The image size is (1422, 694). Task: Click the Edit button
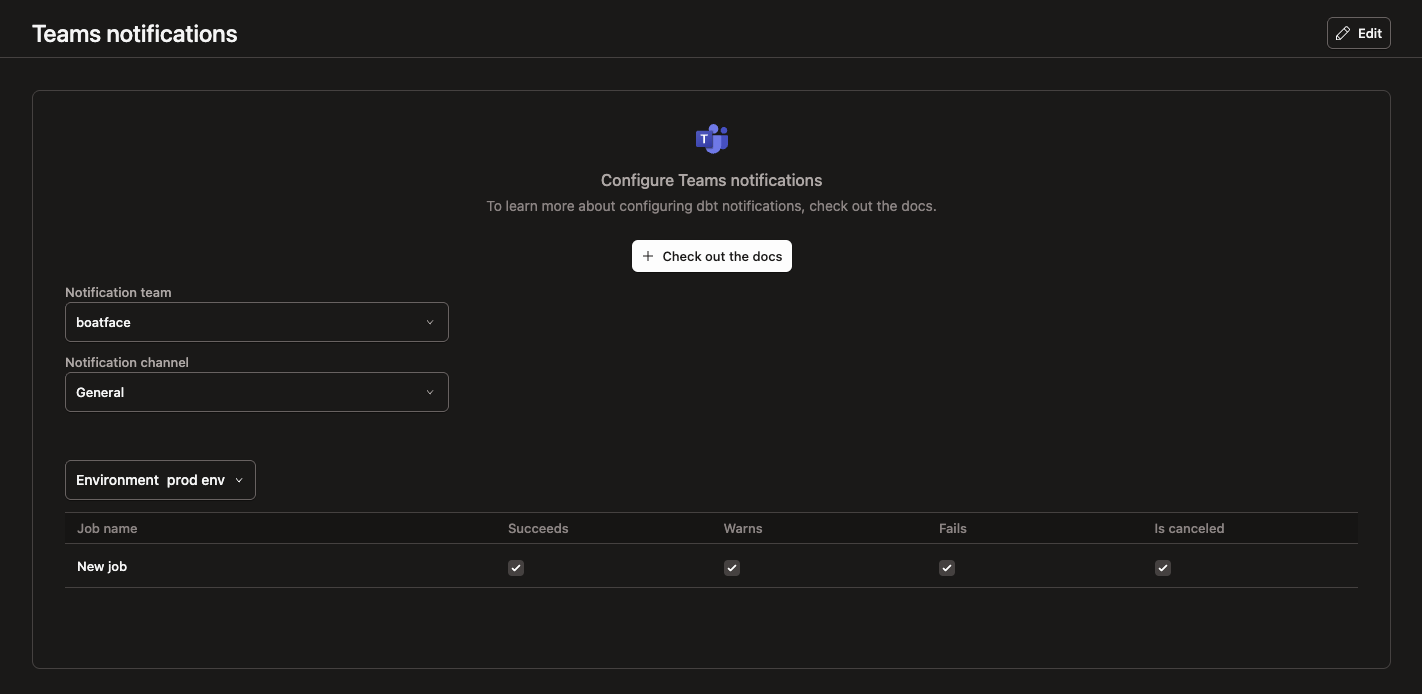(x=1358, y=33)
